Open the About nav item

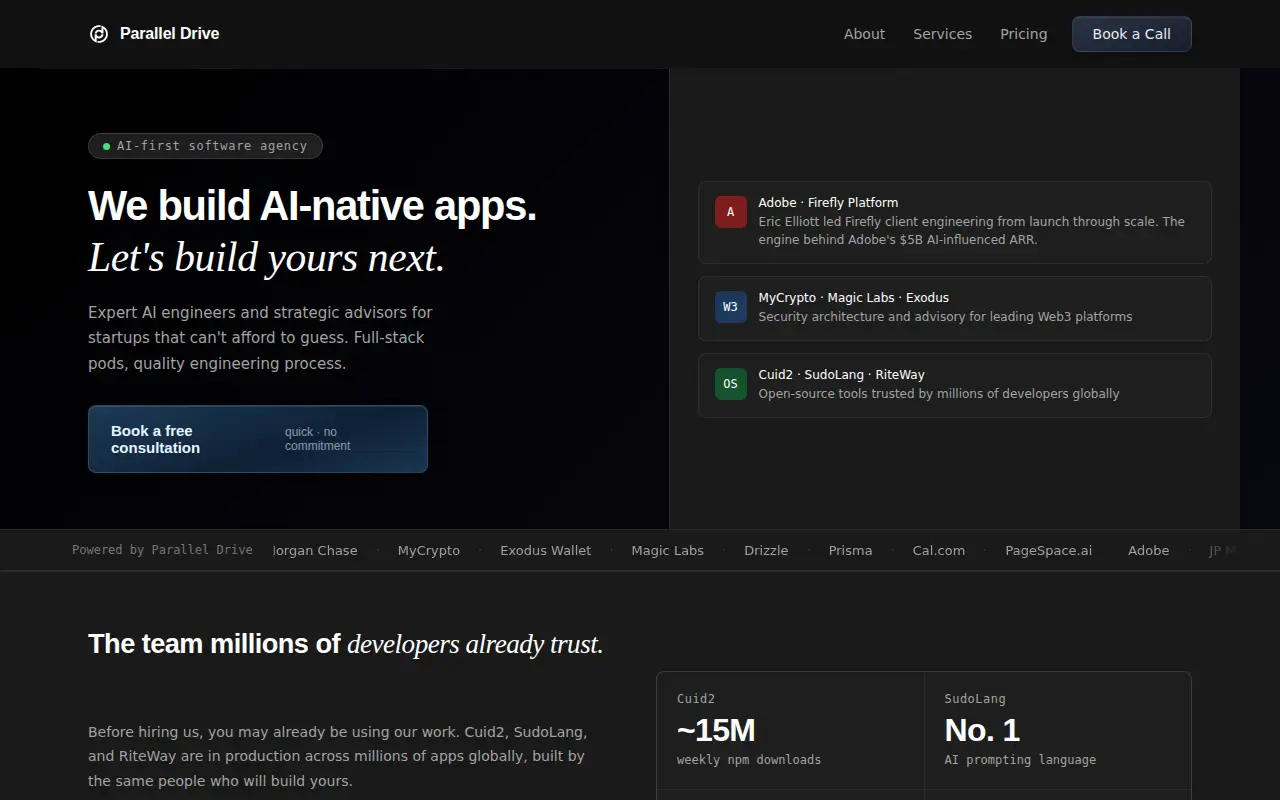click(864, 34)
